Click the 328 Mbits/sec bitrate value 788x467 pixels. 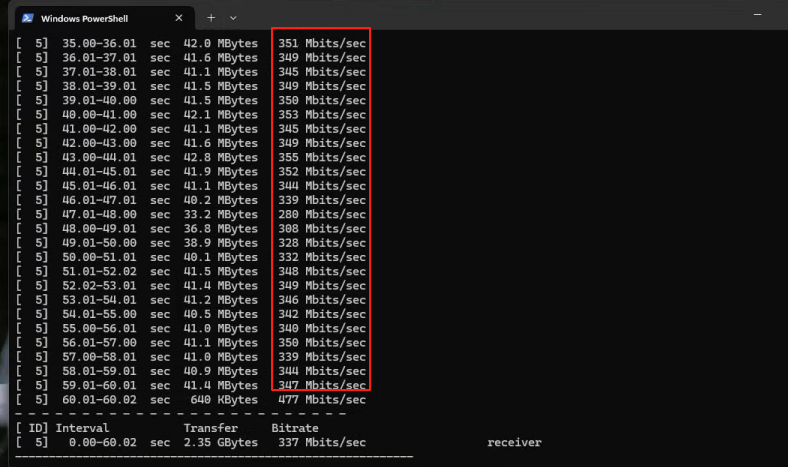[322, 243]
